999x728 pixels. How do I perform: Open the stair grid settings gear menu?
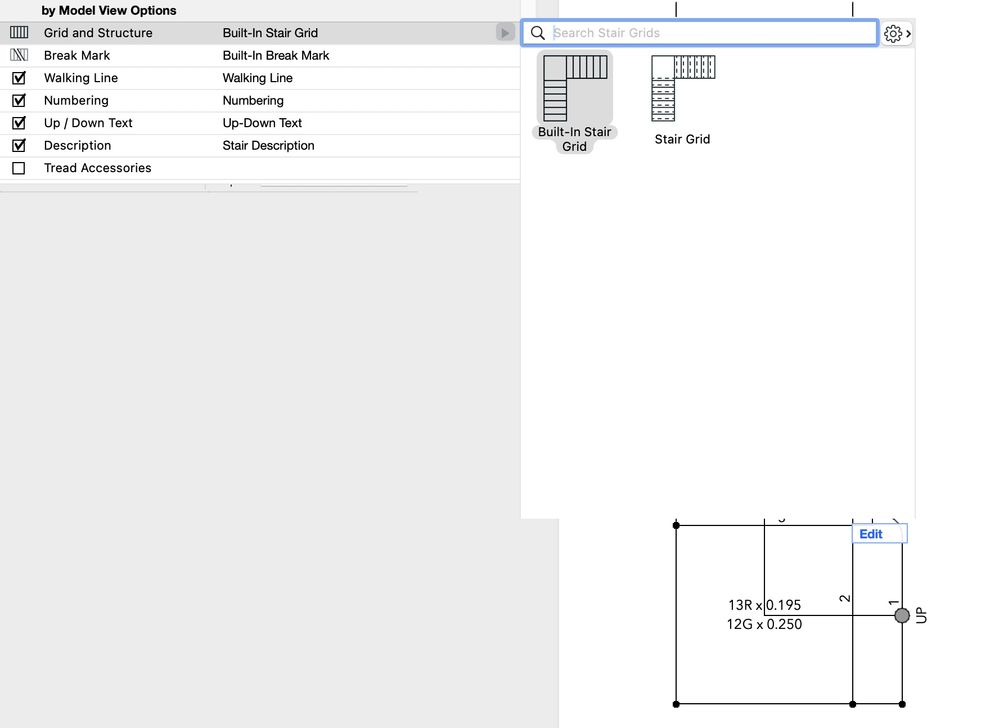[897, 33]
